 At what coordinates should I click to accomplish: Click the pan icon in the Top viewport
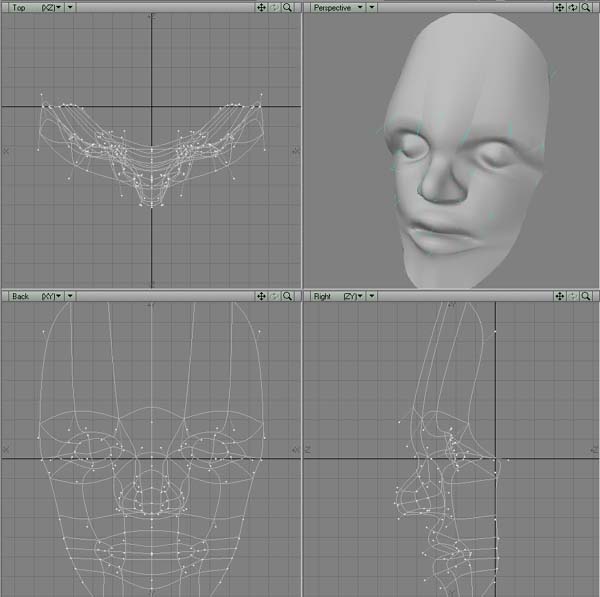click(x=261, y=7)
